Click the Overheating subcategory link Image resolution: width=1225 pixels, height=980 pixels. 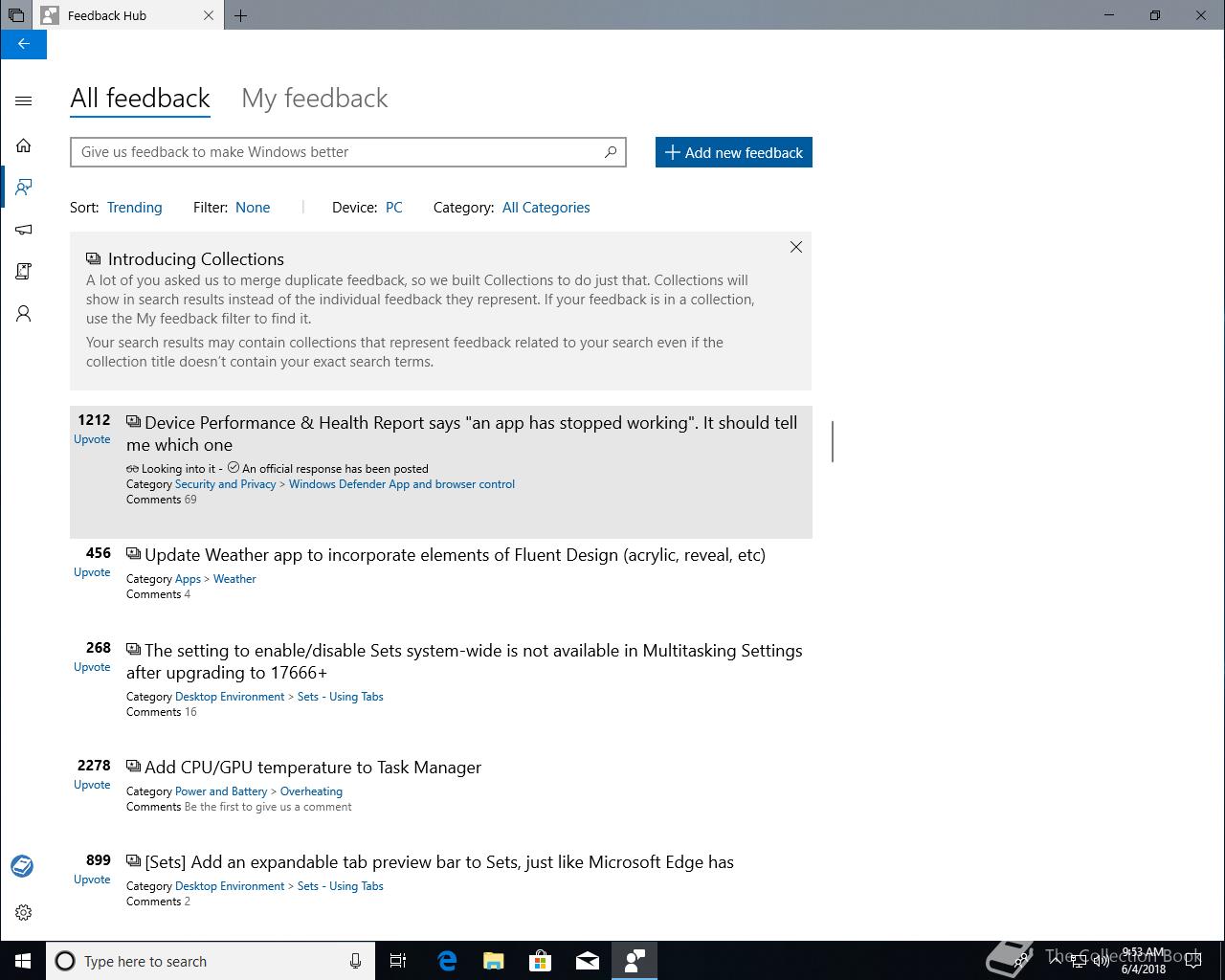311,791
